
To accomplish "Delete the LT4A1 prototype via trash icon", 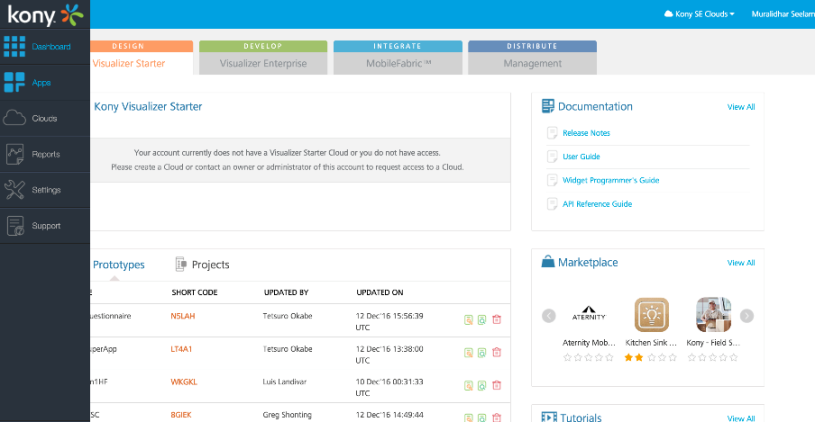I will tap(496, 352).
